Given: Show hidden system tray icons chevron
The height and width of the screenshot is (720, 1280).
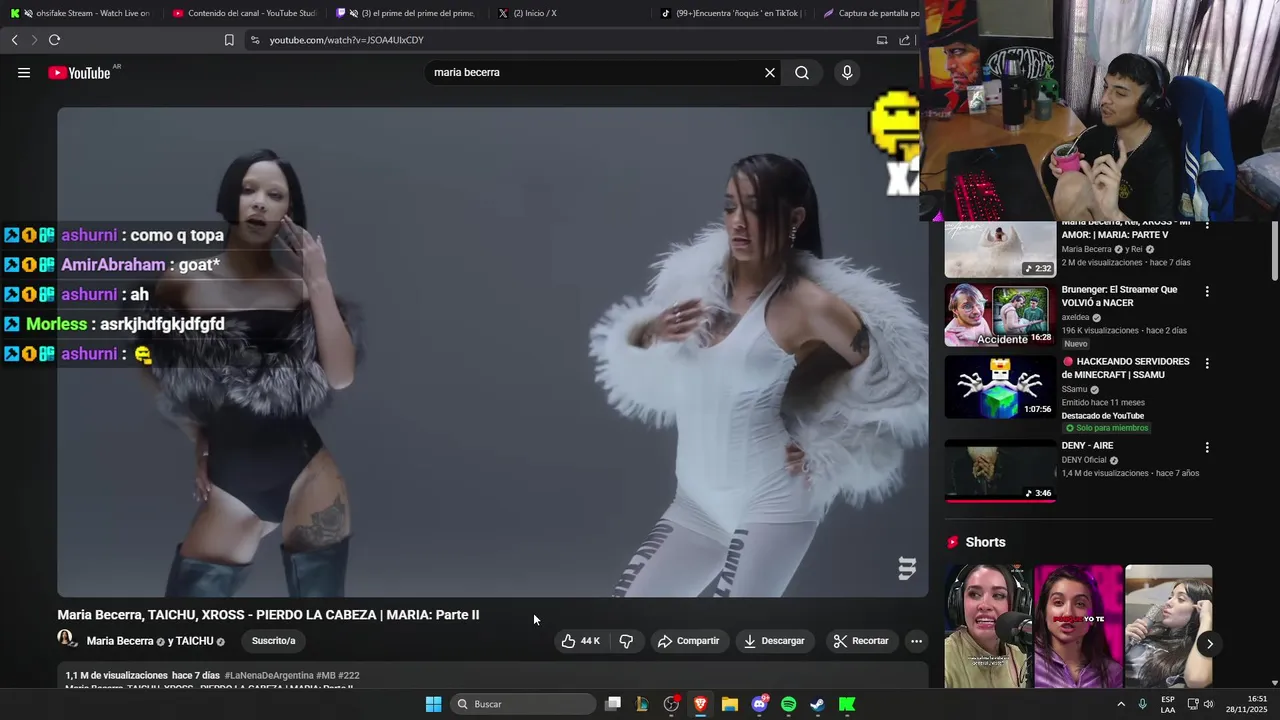Looking at the screenshot, I should tap(1119, 704).
